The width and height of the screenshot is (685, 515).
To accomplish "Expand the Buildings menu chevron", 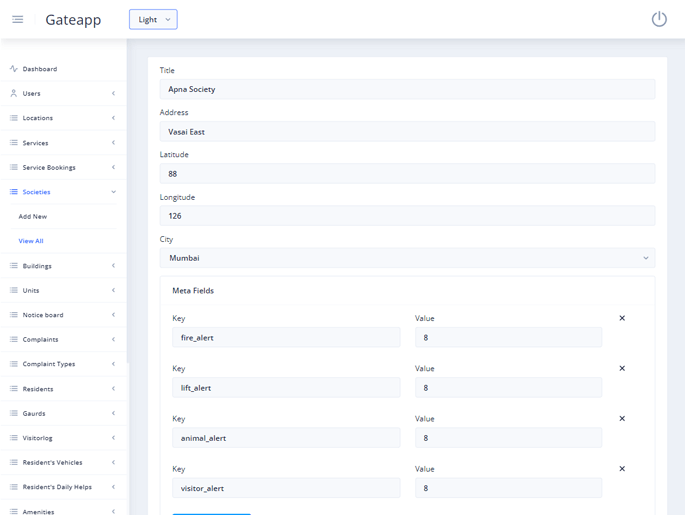I will click(114, 266).
